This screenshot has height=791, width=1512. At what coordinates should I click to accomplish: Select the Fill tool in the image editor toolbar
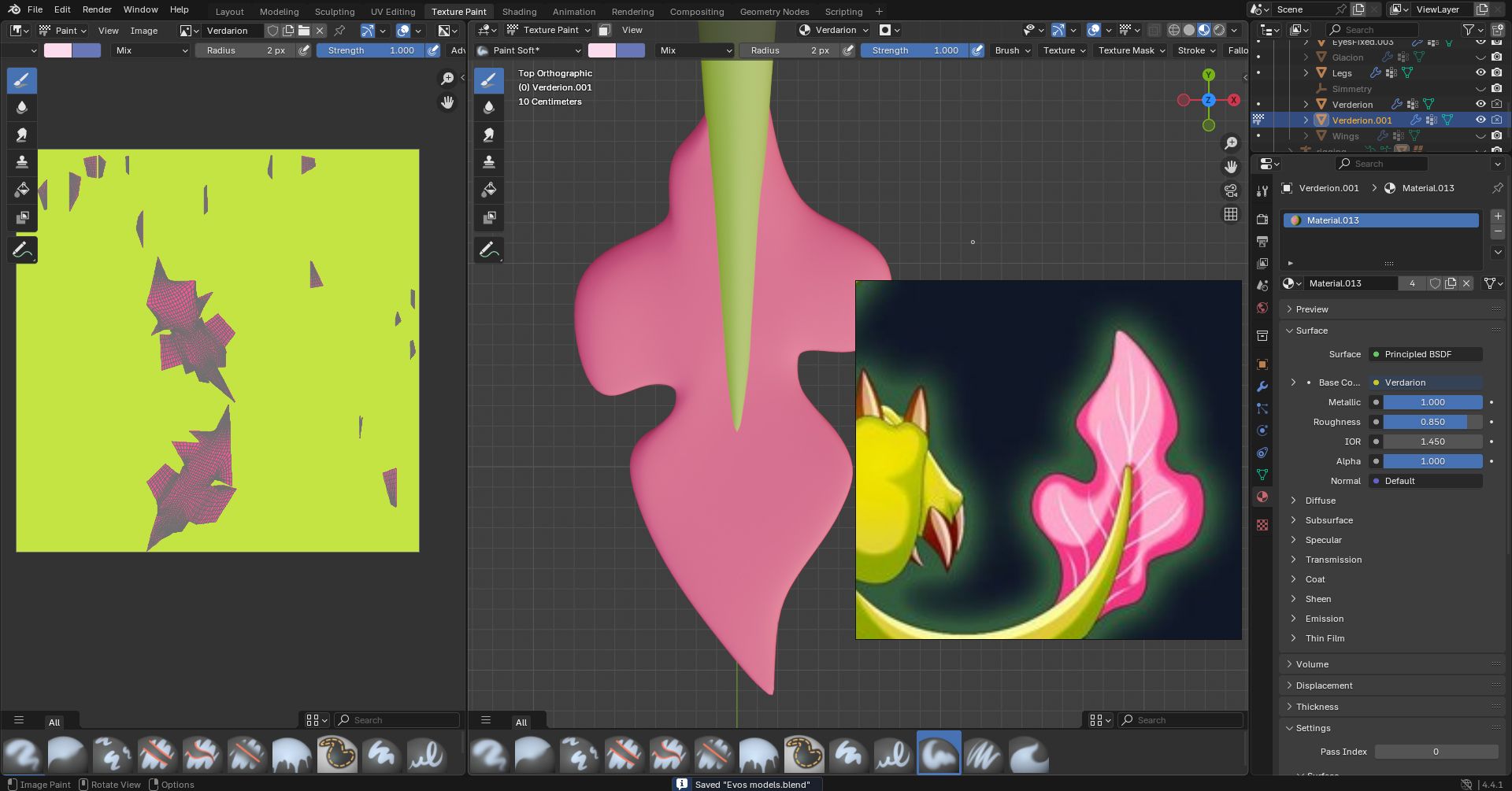22,190
